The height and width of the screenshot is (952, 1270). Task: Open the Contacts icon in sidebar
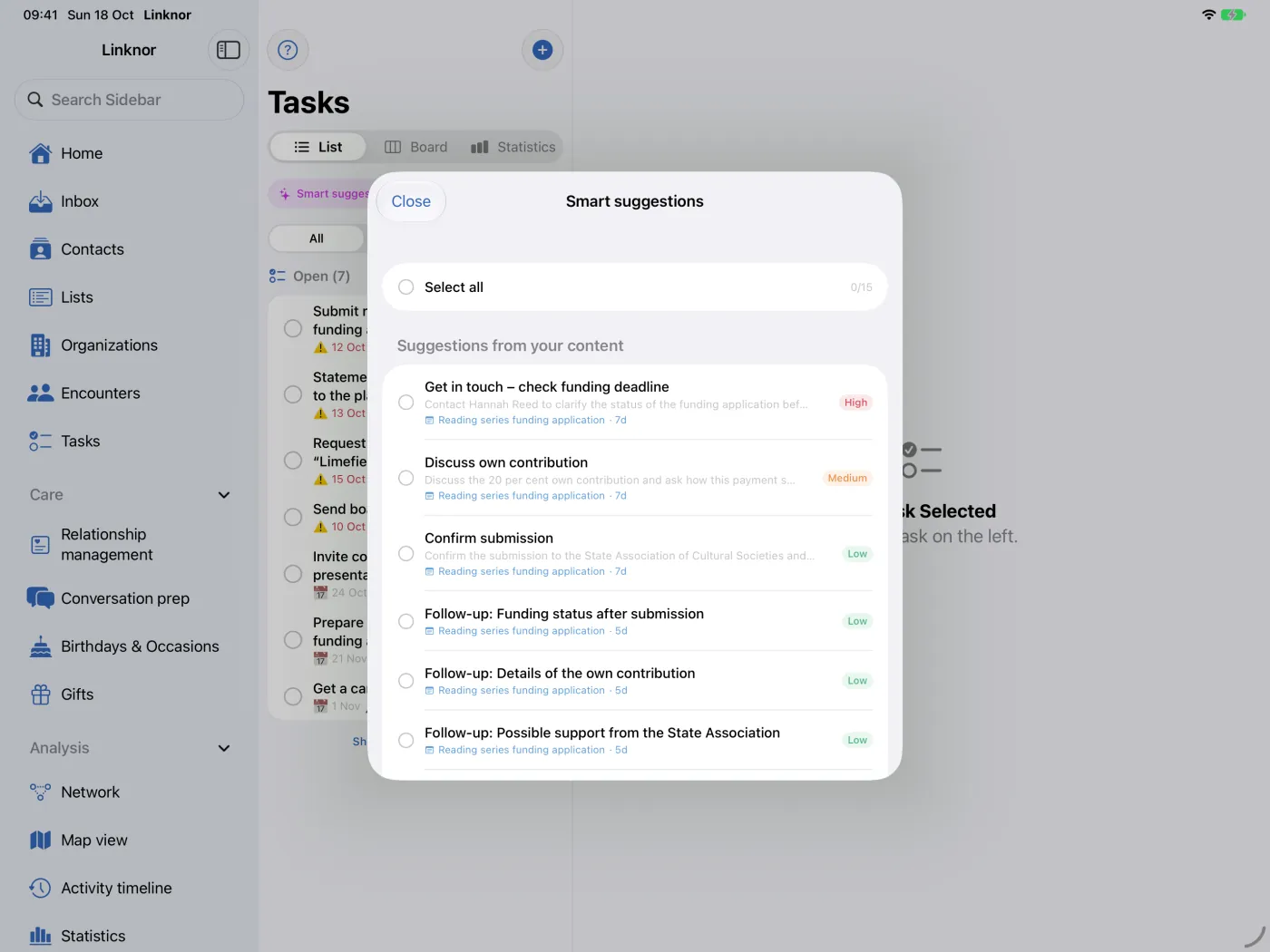coord(41,249)
